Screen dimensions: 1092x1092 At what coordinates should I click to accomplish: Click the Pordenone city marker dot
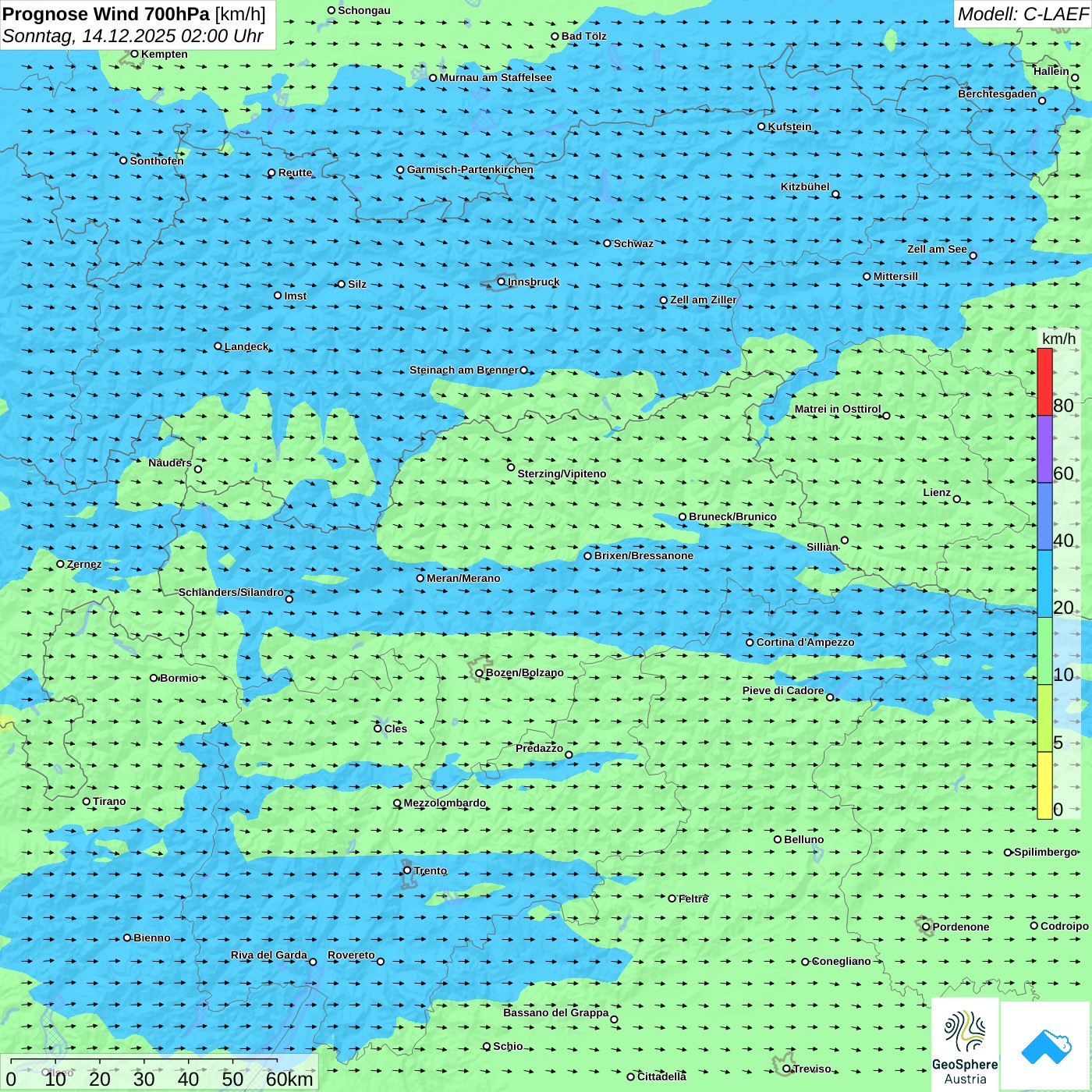pos(927,927)
